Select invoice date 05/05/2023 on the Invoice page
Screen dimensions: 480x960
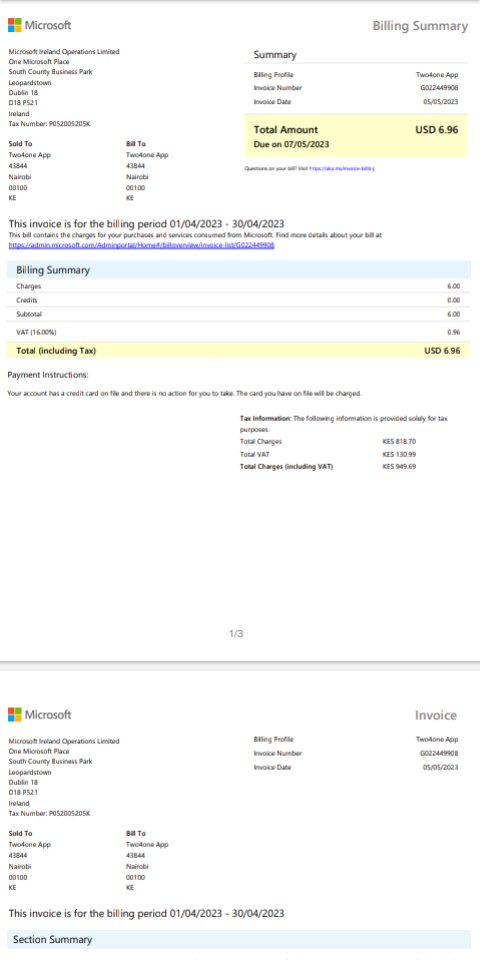coord(440,767)
